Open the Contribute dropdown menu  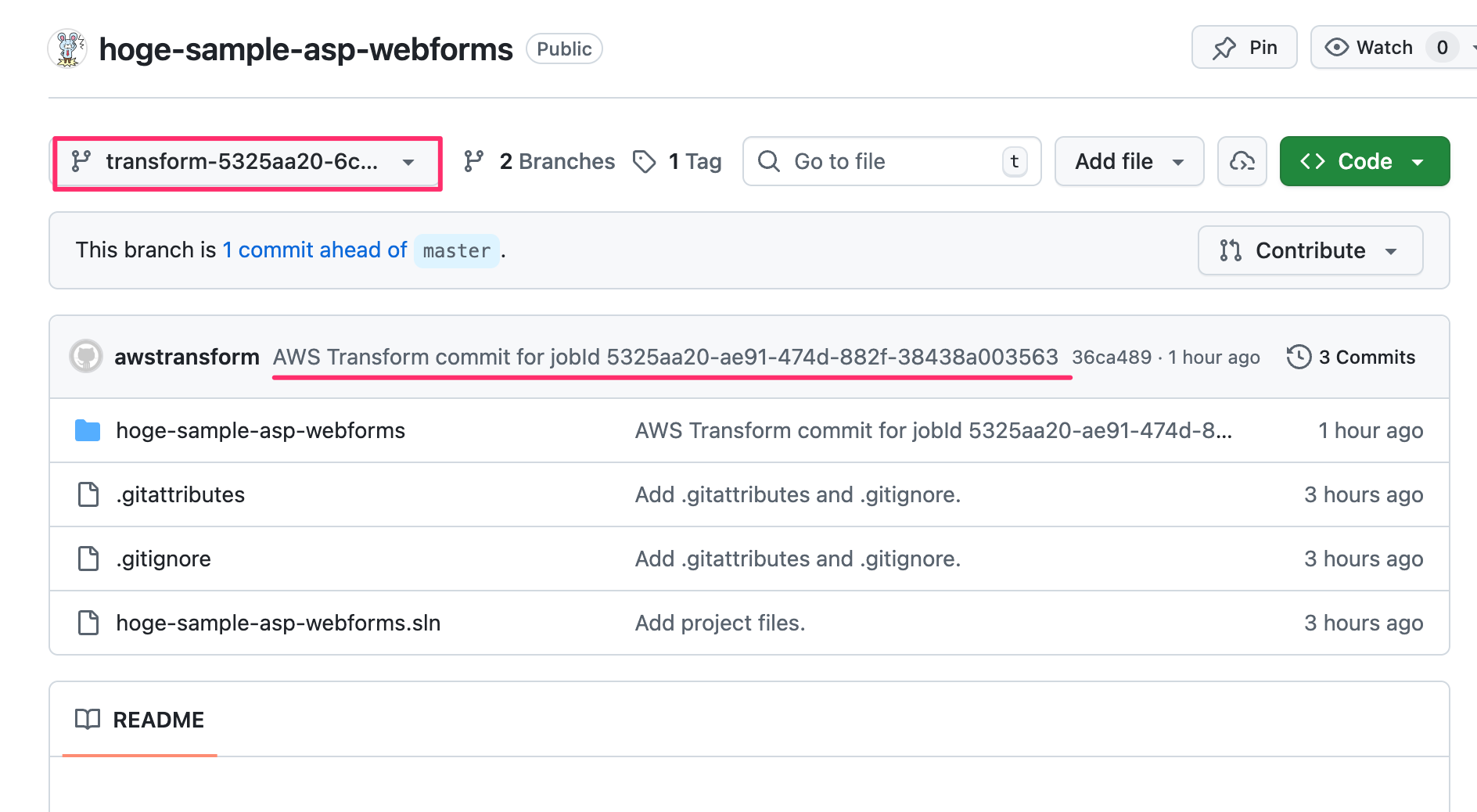(1310, 250)
